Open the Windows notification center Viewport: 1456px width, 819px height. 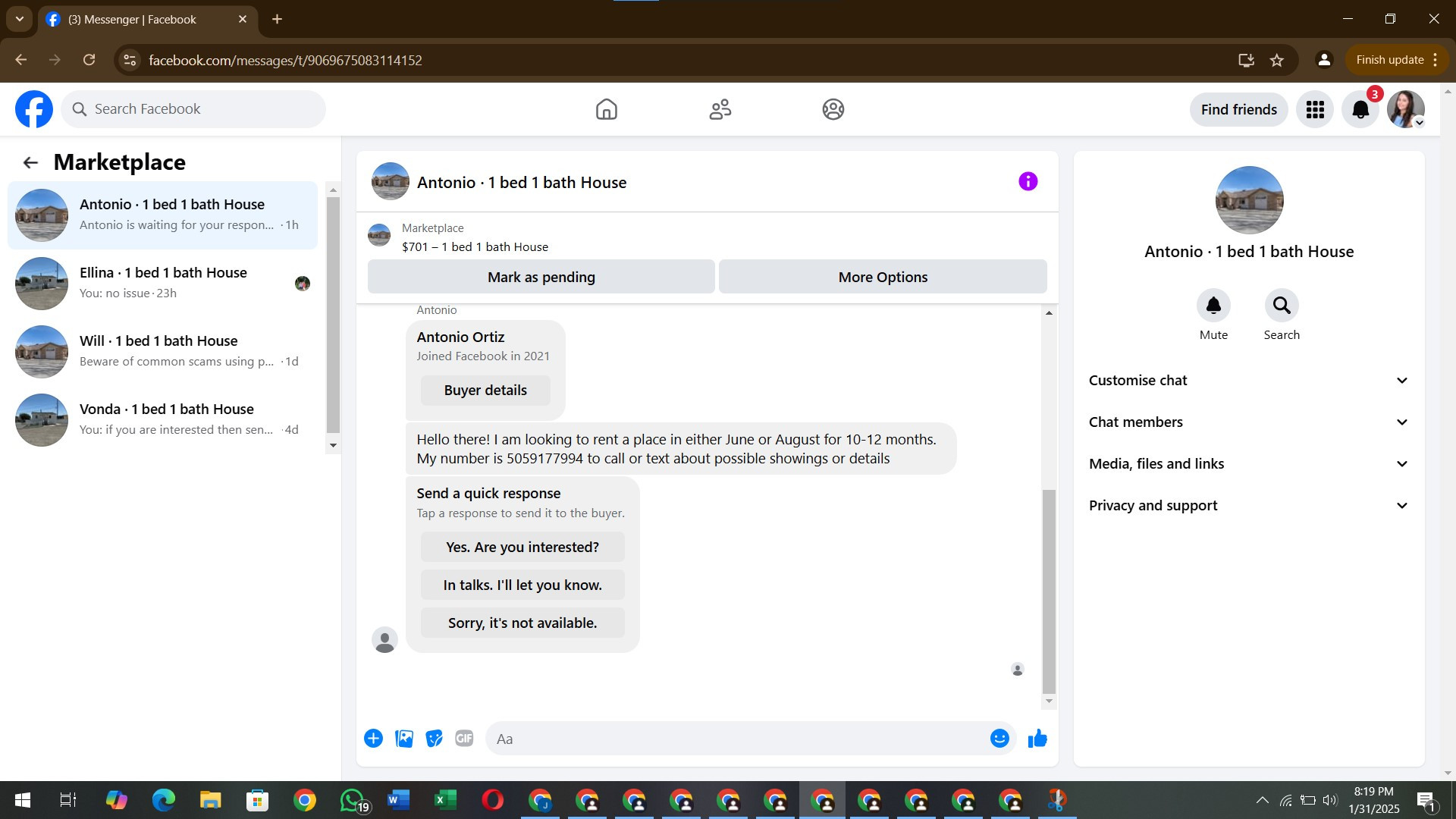(1426, 800)
